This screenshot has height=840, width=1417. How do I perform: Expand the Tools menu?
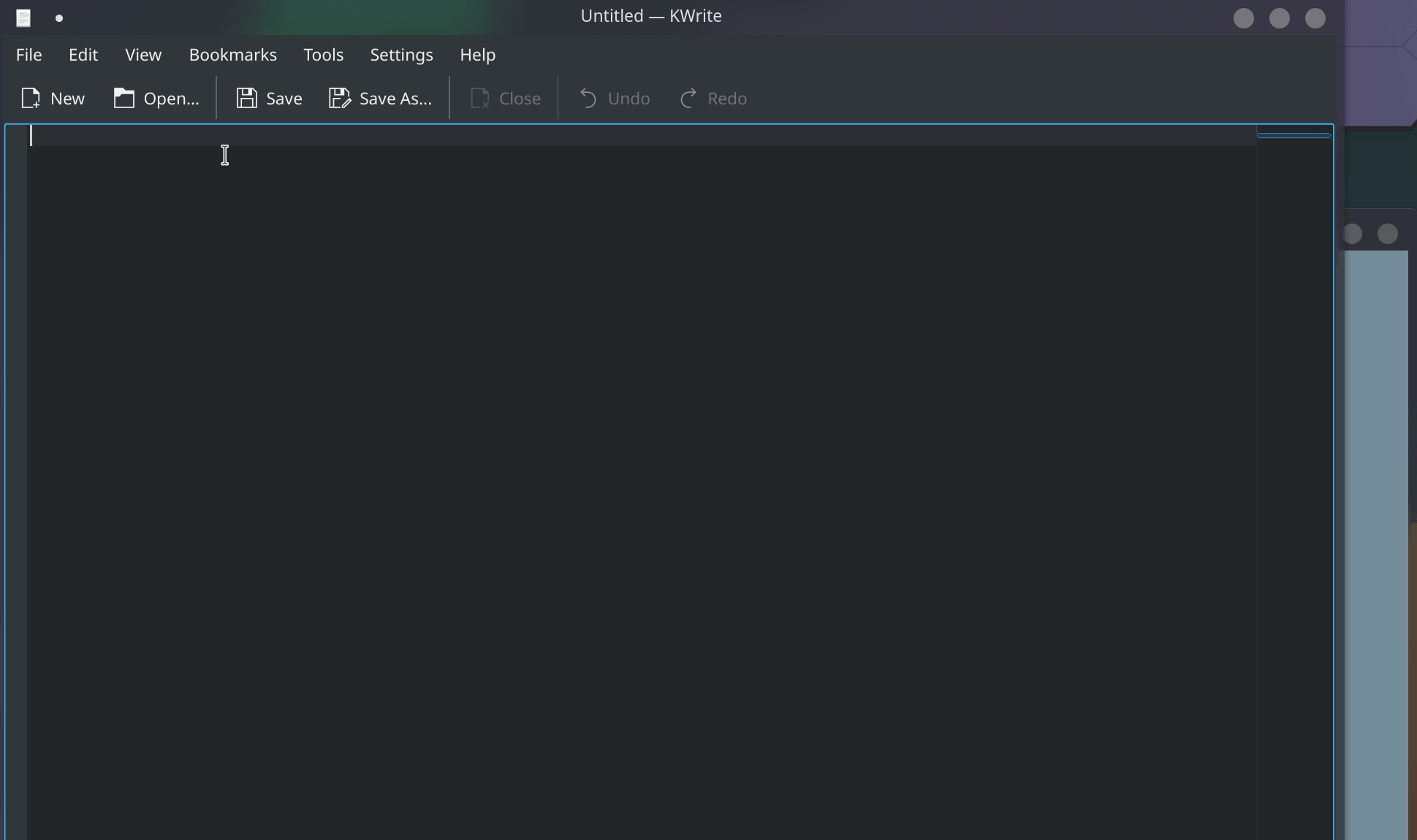pos(323,55)
